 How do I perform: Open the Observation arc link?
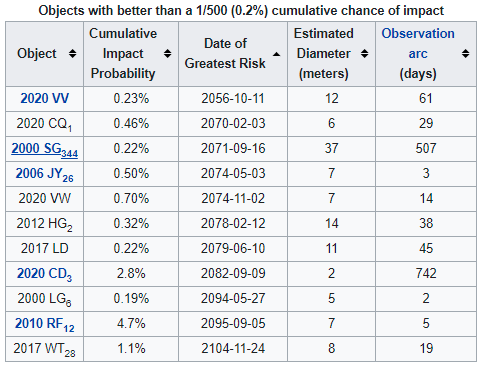[418, 43]
